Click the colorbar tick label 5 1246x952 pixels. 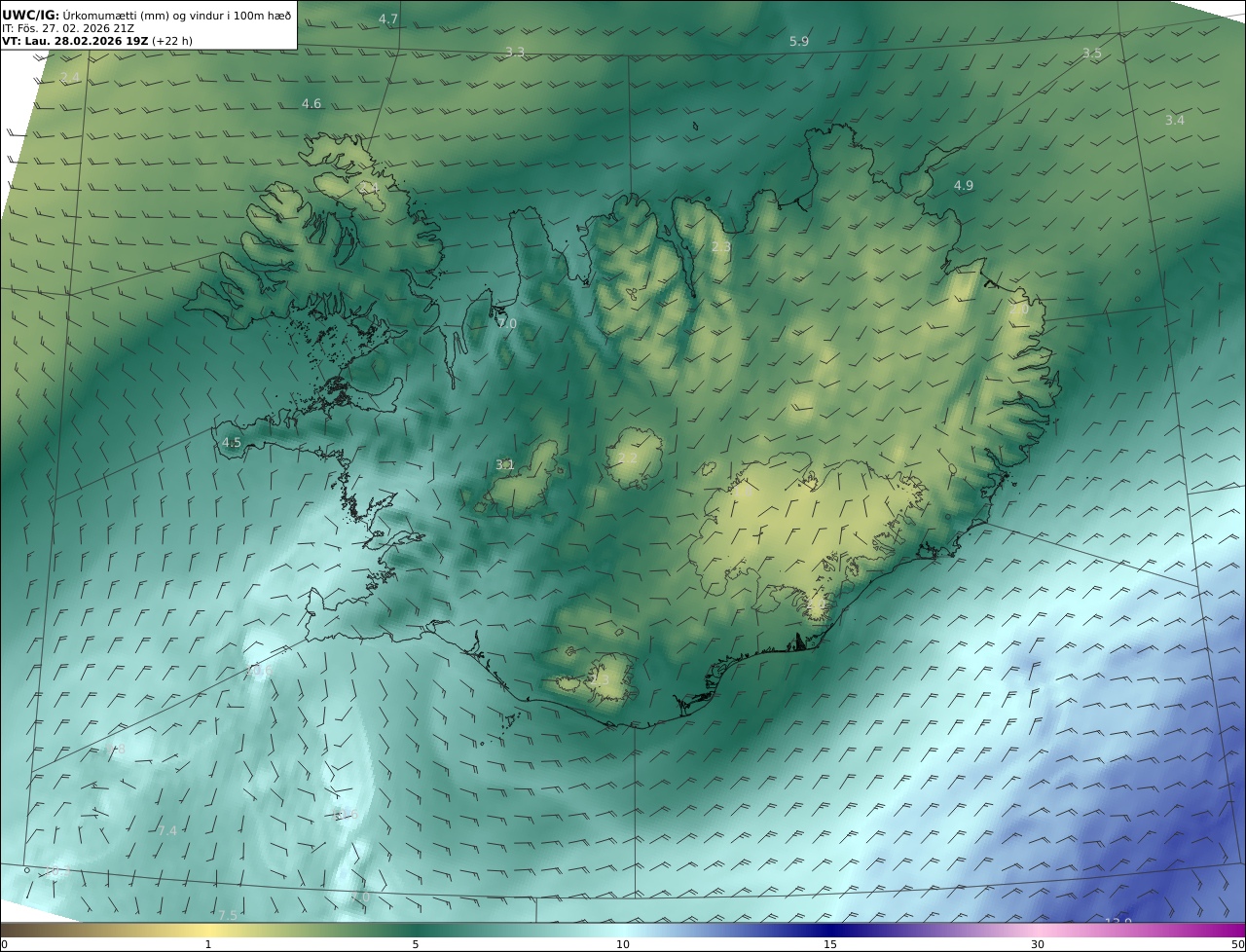click(x=416, y=944)
